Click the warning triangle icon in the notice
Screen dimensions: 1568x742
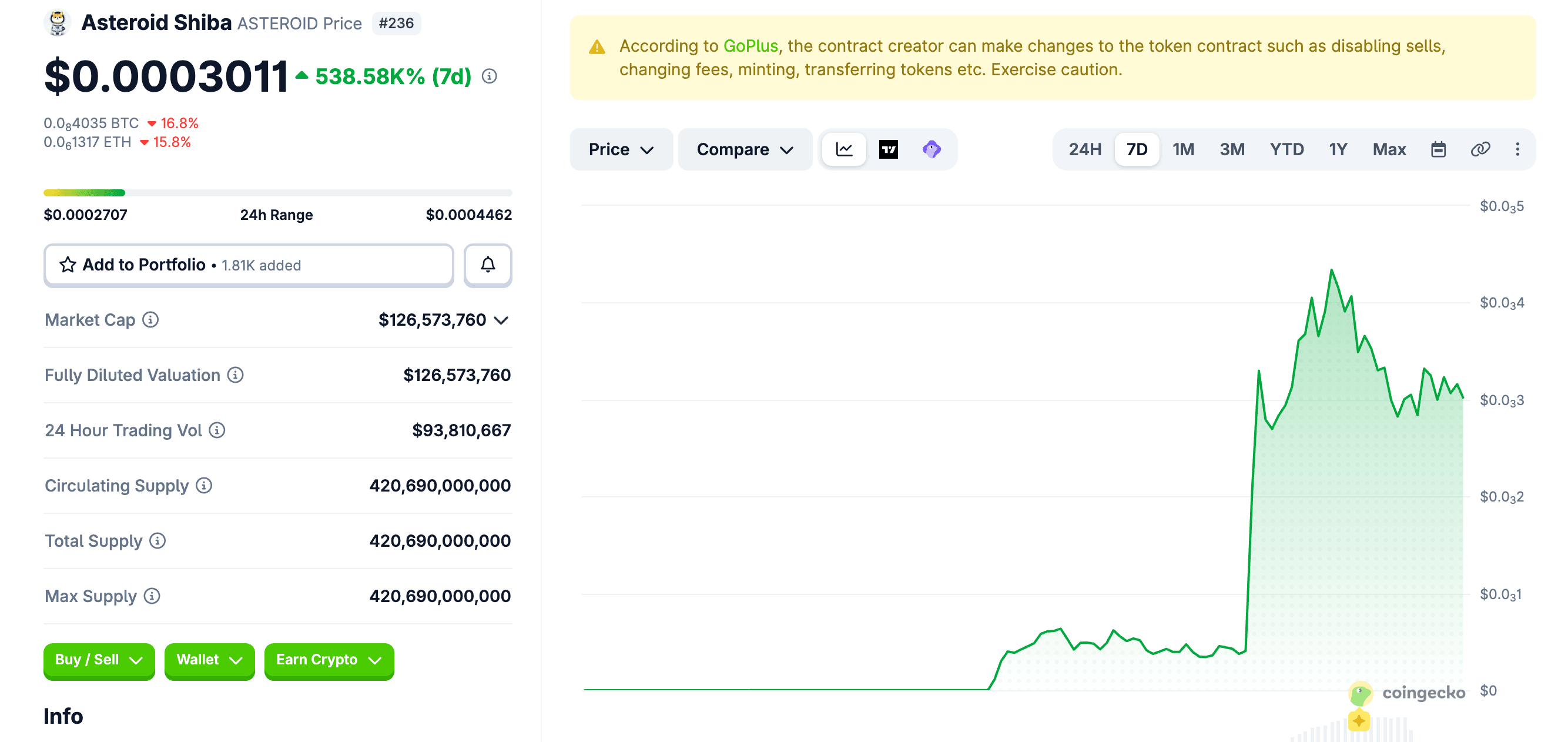[597, 47]
